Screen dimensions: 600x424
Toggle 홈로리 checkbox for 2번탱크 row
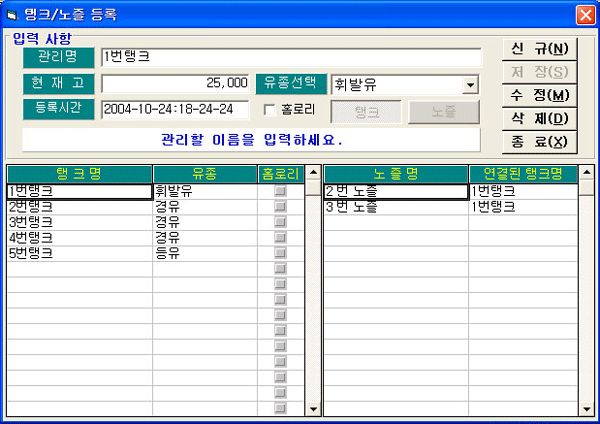(x=280, y=207)
